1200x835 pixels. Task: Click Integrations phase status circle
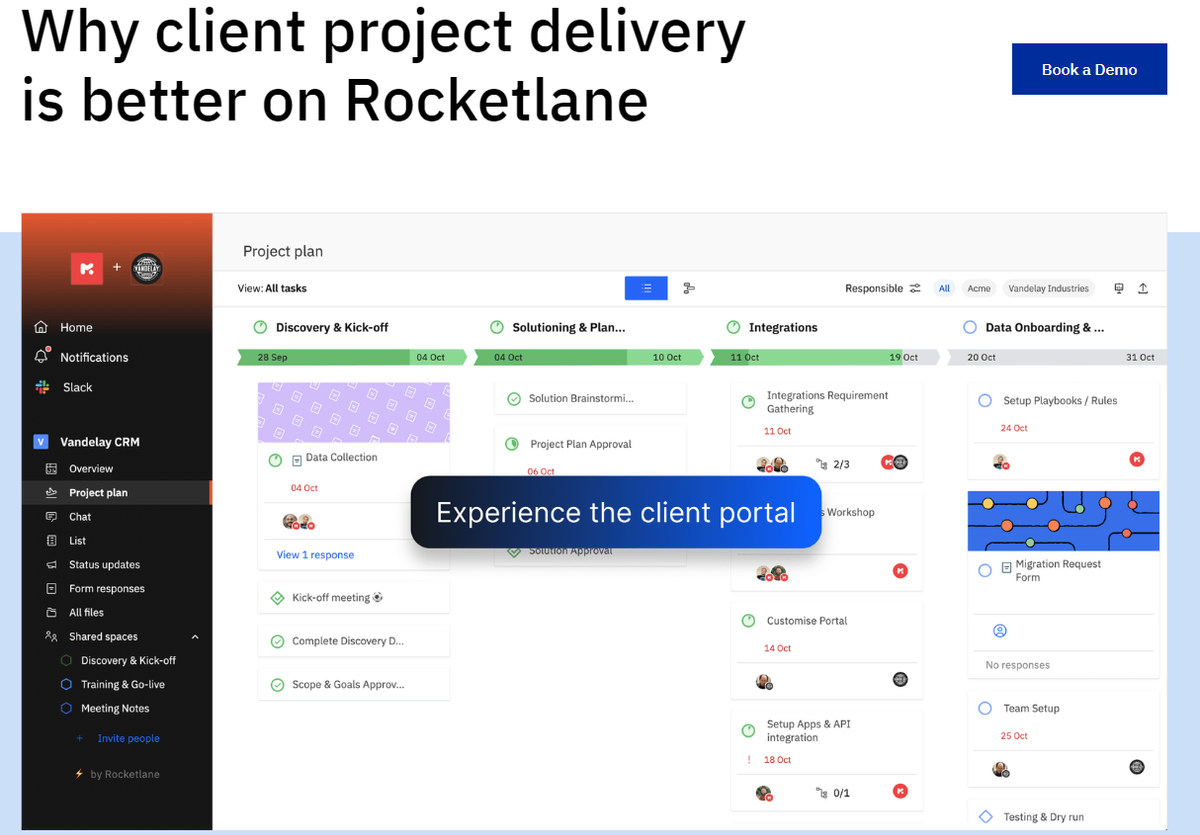pos(734,327)
